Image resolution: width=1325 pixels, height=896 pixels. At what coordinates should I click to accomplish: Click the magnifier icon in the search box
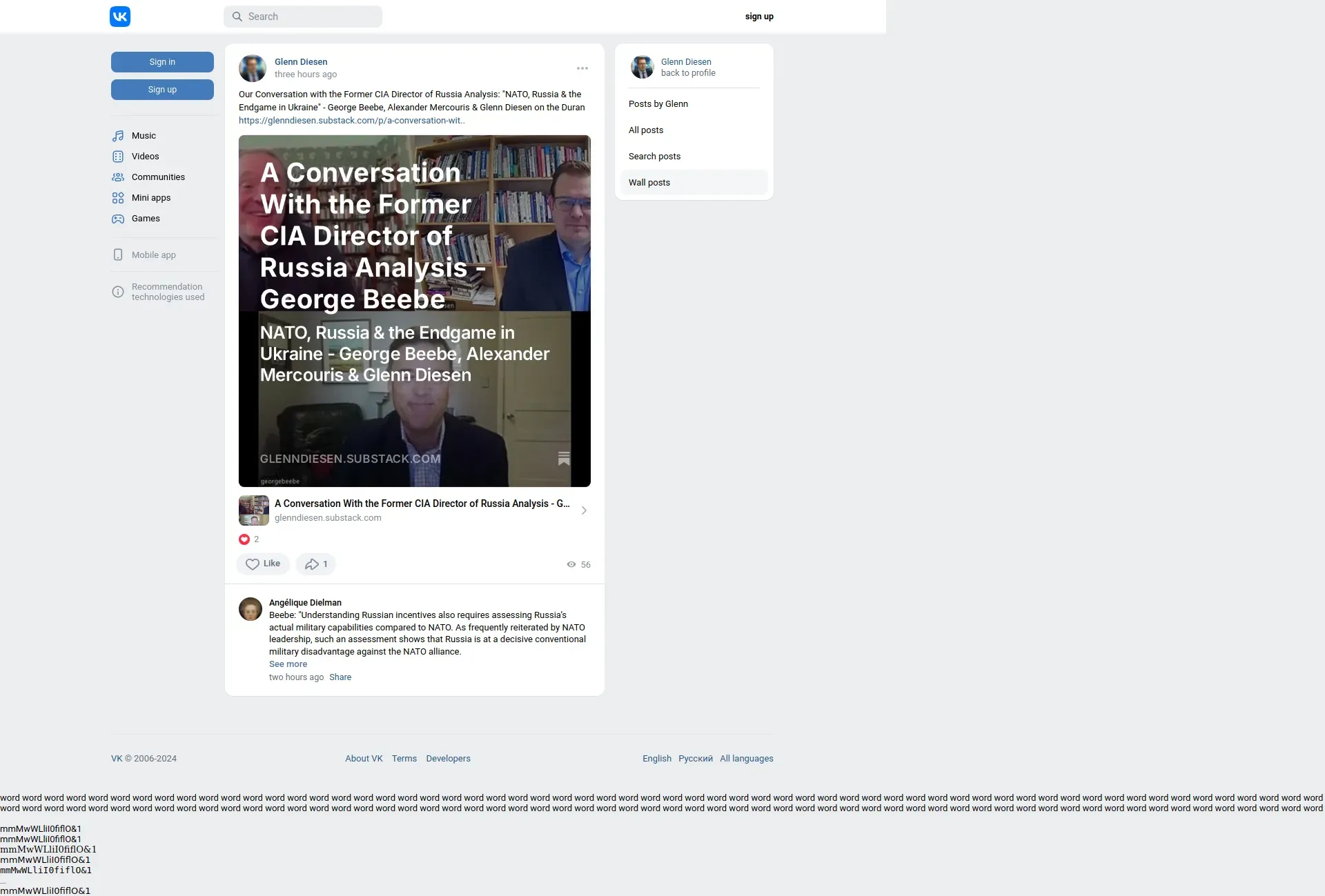(237, 17)
